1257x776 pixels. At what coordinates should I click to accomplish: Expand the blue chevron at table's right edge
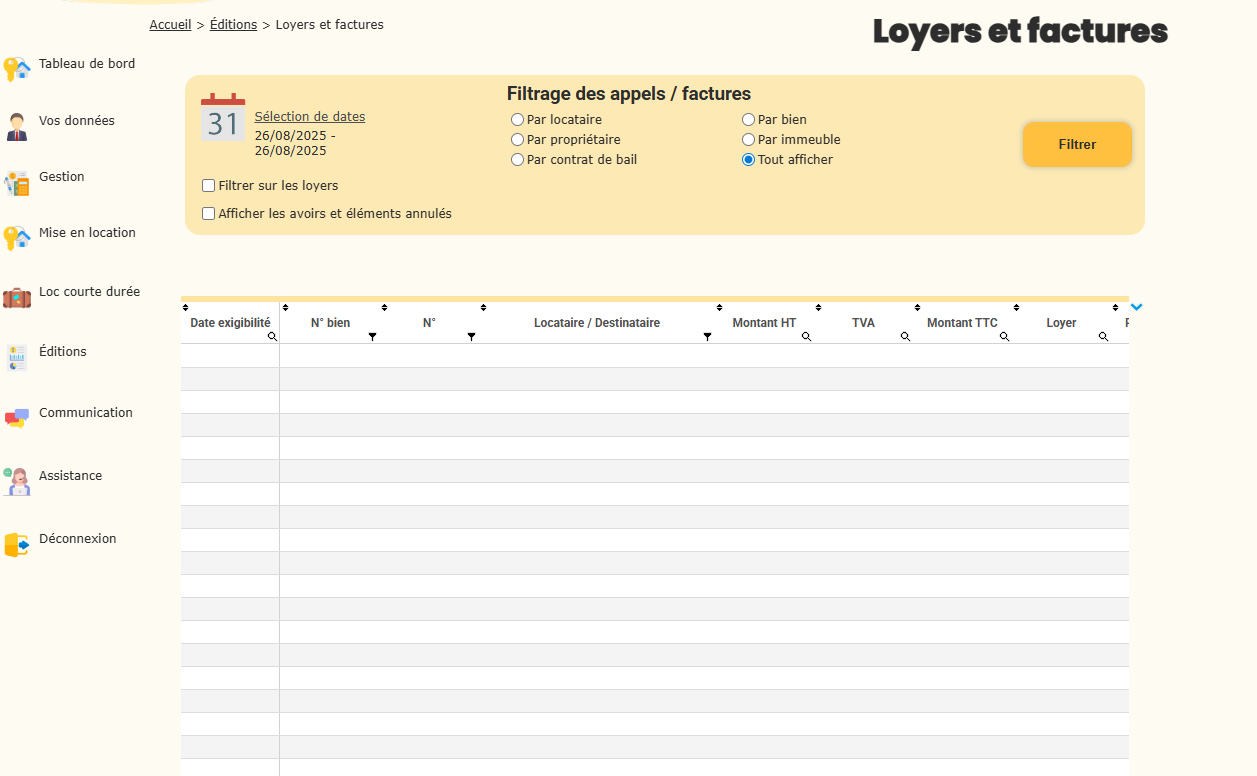click(x=1136, y=307)
